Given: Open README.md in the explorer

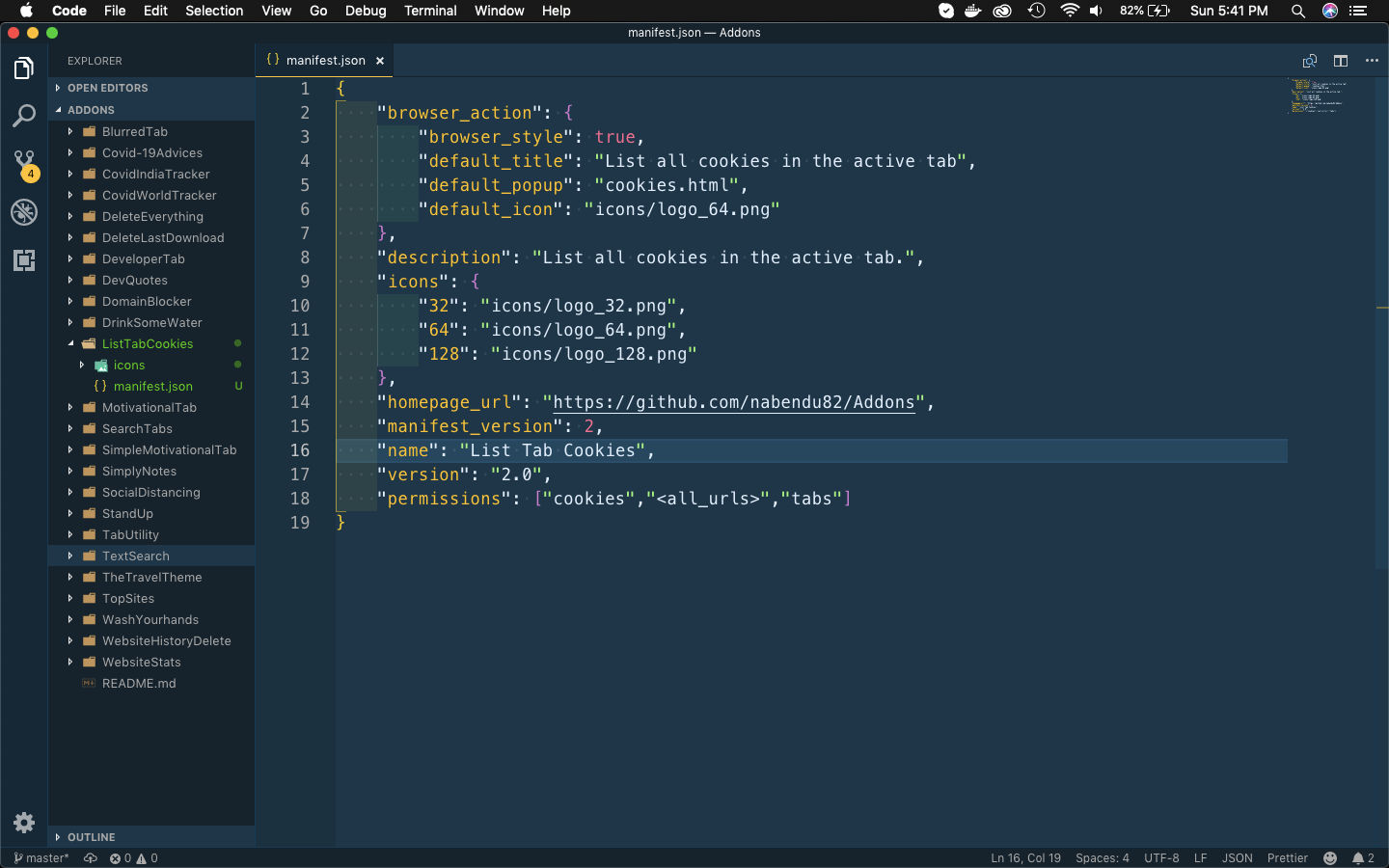Looking at the screenshot, I should click(x=151, y=683).
